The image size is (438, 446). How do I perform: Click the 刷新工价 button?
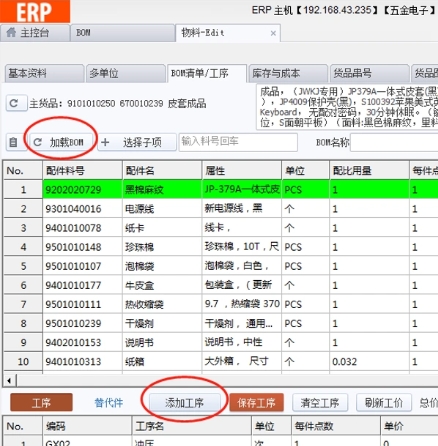[384, 403]
